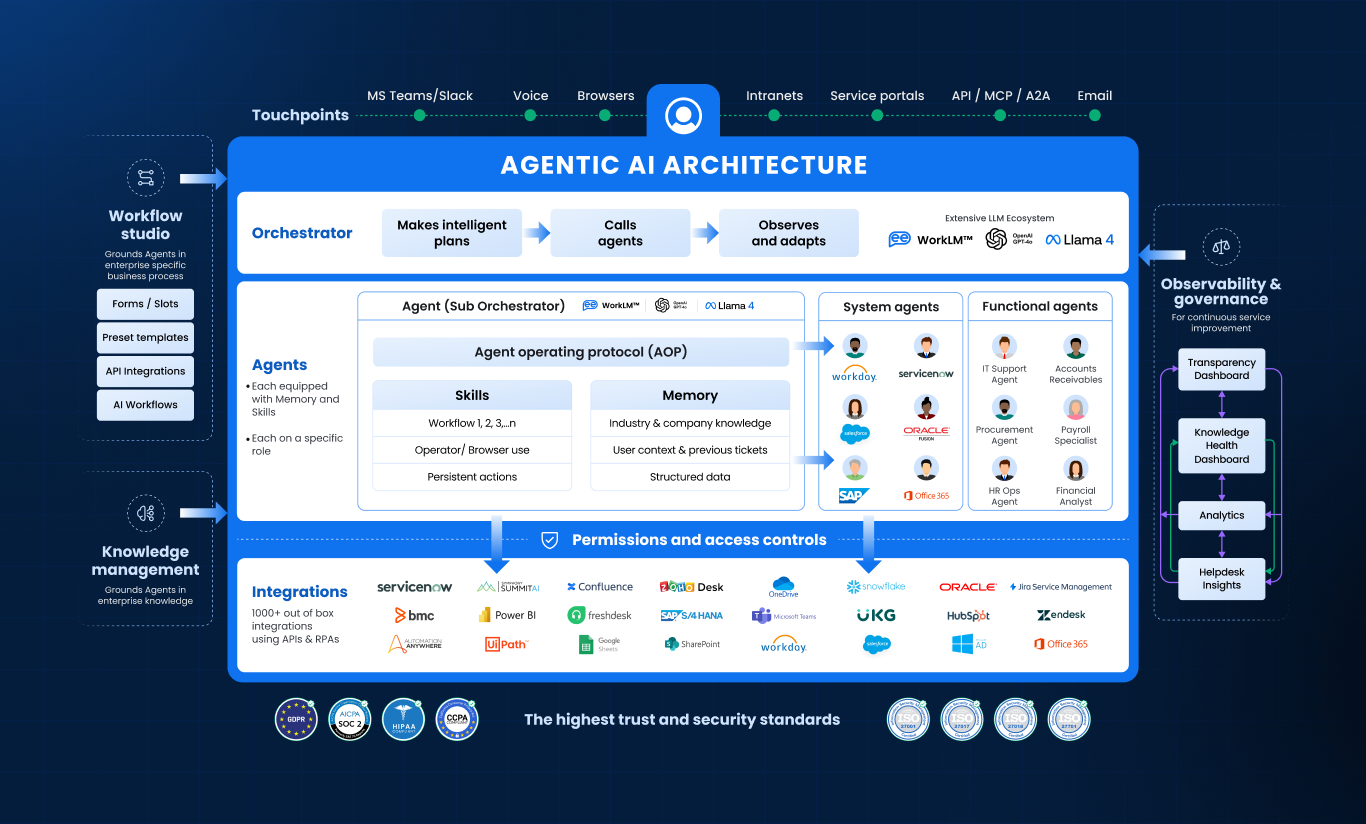Viewport: 1366px width, 824px height.
Task: Open the Transparency Dashboard
Action: (x=1221, y=369)
